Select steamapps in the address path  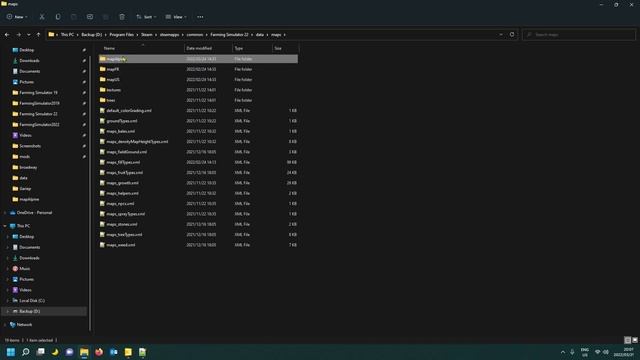169,35
